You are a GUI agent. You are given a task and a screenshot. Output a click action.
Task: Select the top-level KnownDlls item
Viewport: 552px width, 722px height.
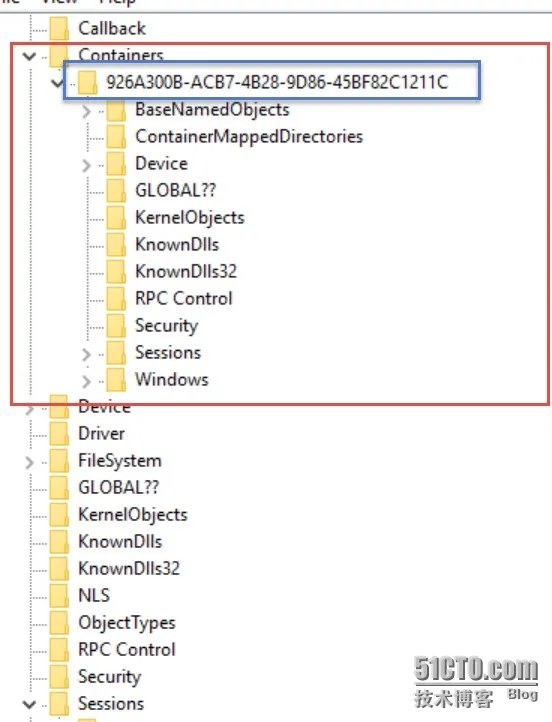point(120,542)
